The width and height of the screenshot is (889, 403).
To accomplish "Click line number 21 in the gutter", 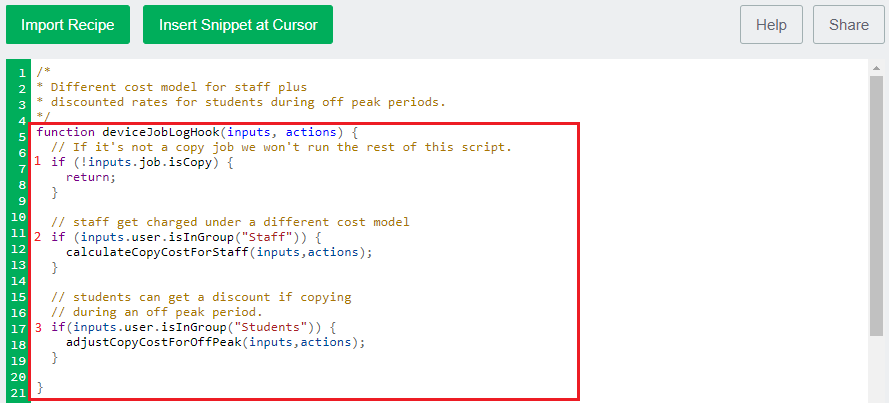I will pyautogui.click(x=19, y=393).
